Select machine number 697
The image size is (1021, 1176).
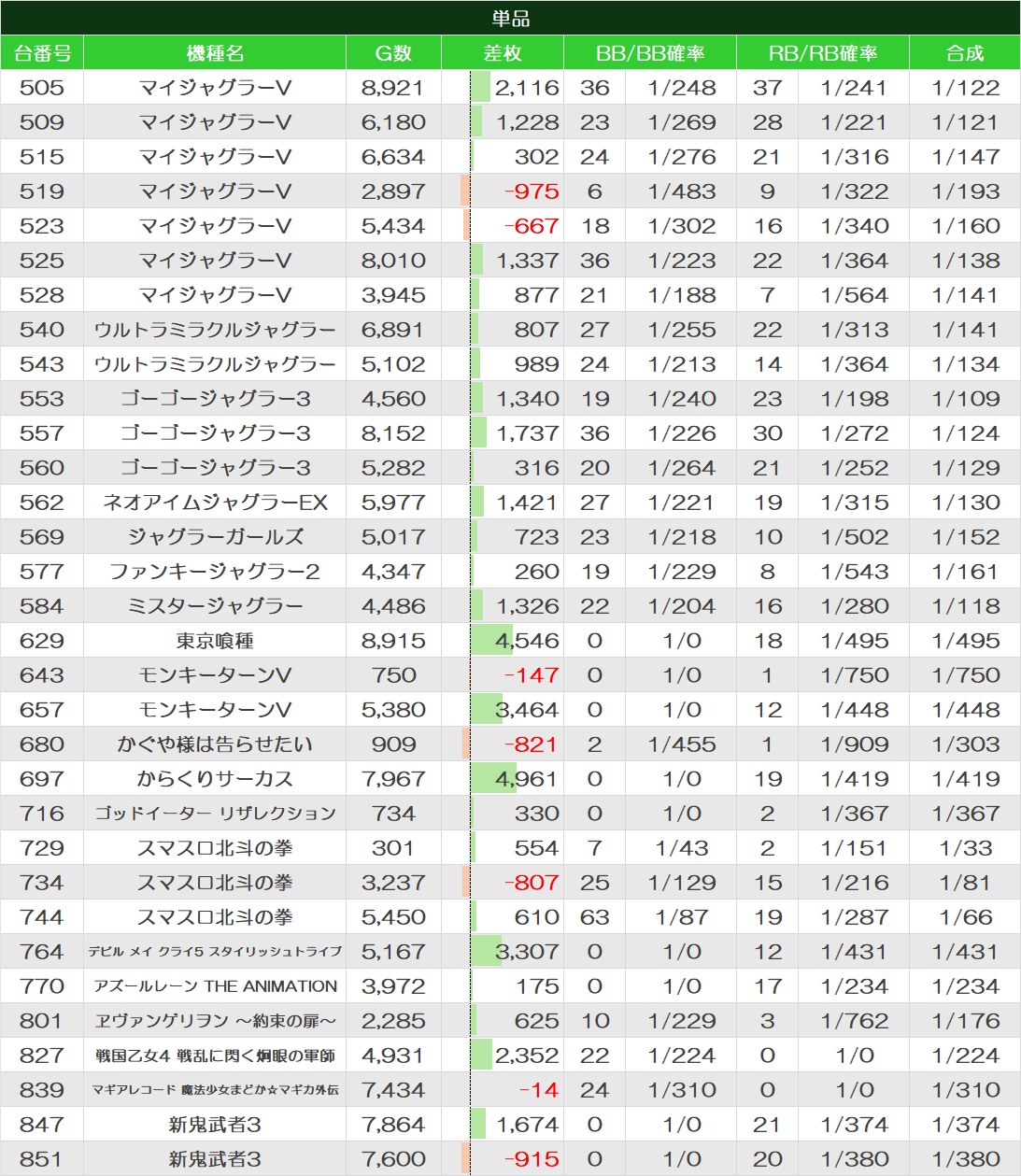pyautogui.click(x=42, y=779)
